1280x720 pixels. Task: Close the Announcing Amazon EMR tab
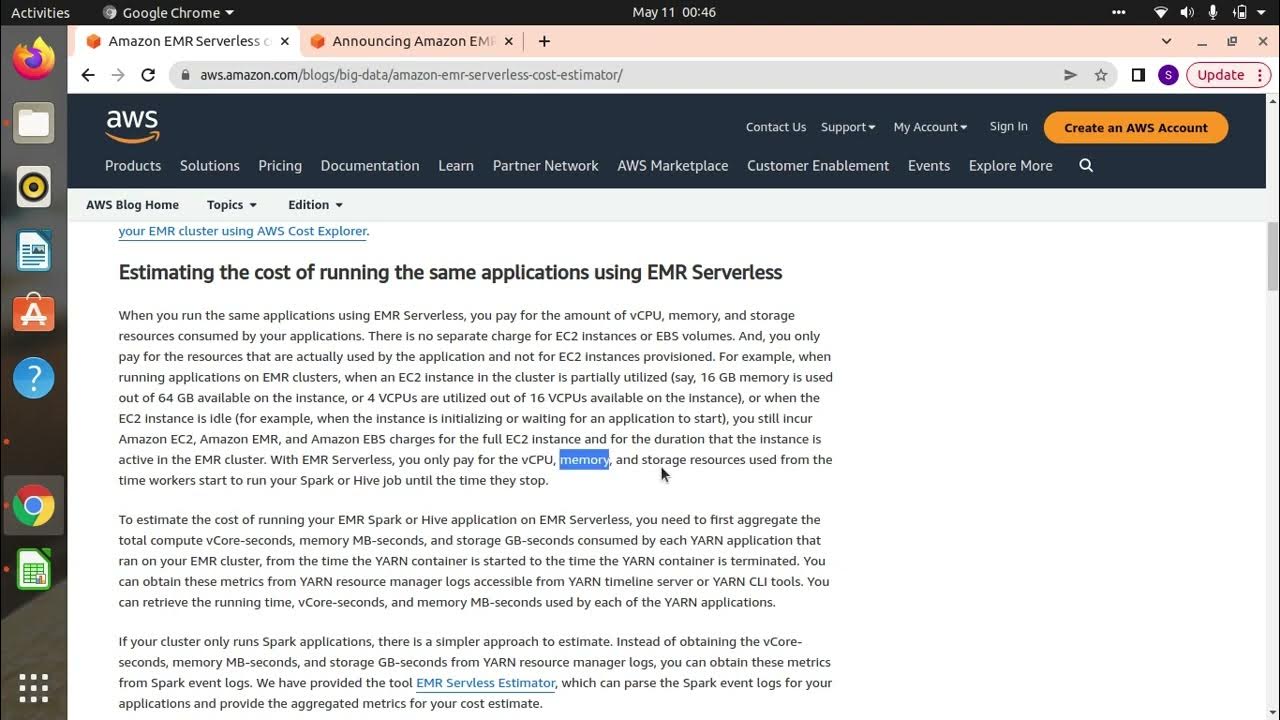click(509, 41)
